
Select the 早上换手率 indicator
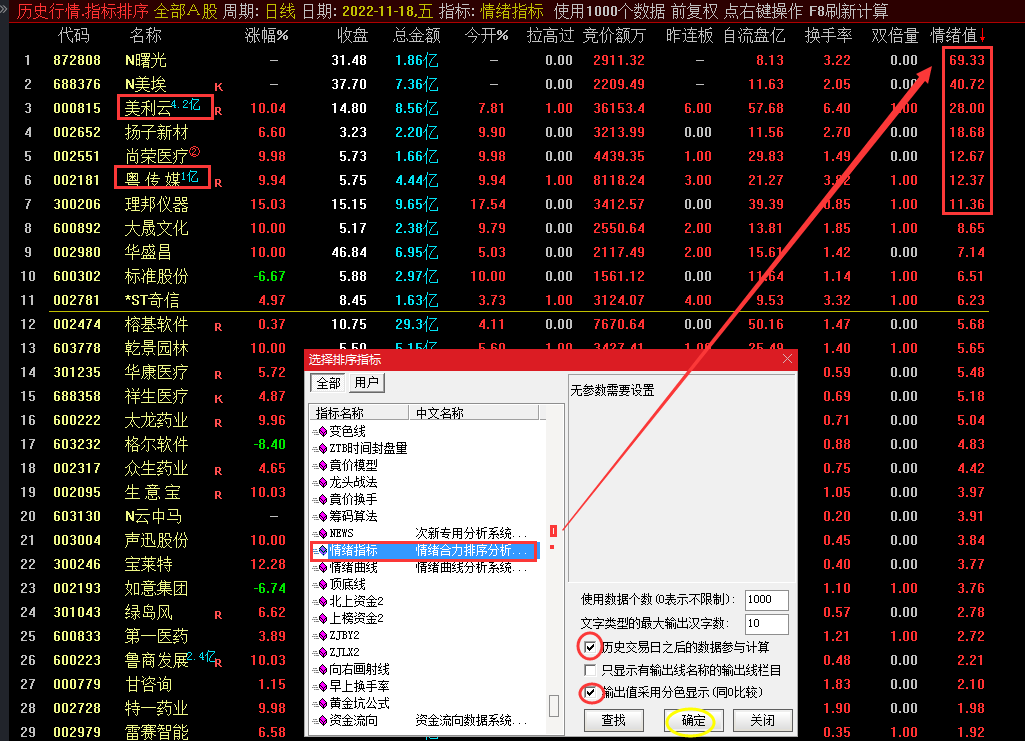click(359, 686)
